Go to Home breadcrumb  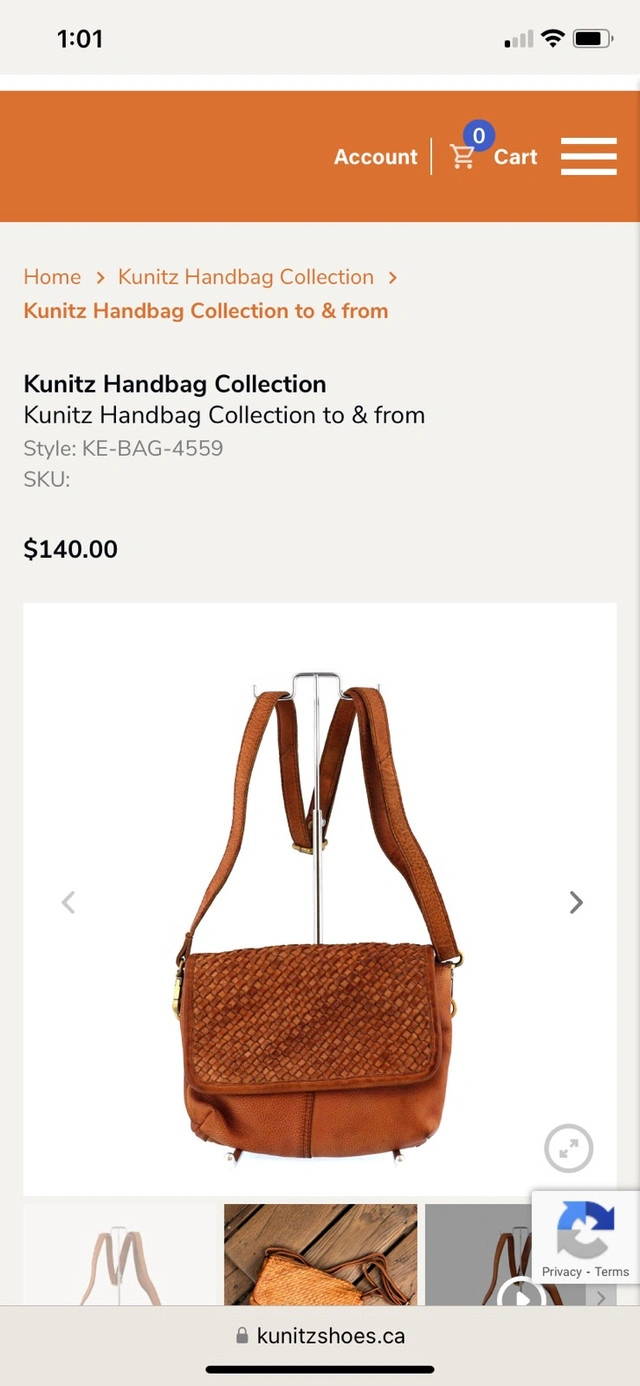52,277
